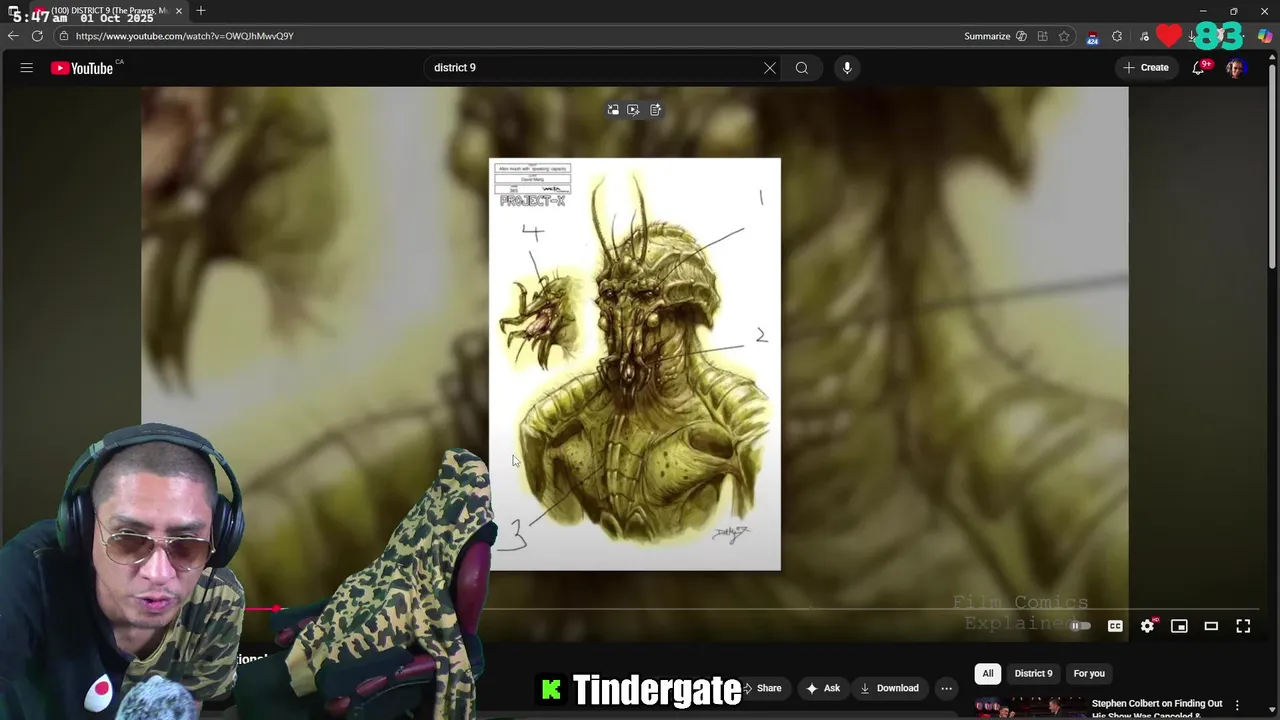1280x720 pixels.
Task: Start voice search with the microphone
Action: tap(847, 68)
